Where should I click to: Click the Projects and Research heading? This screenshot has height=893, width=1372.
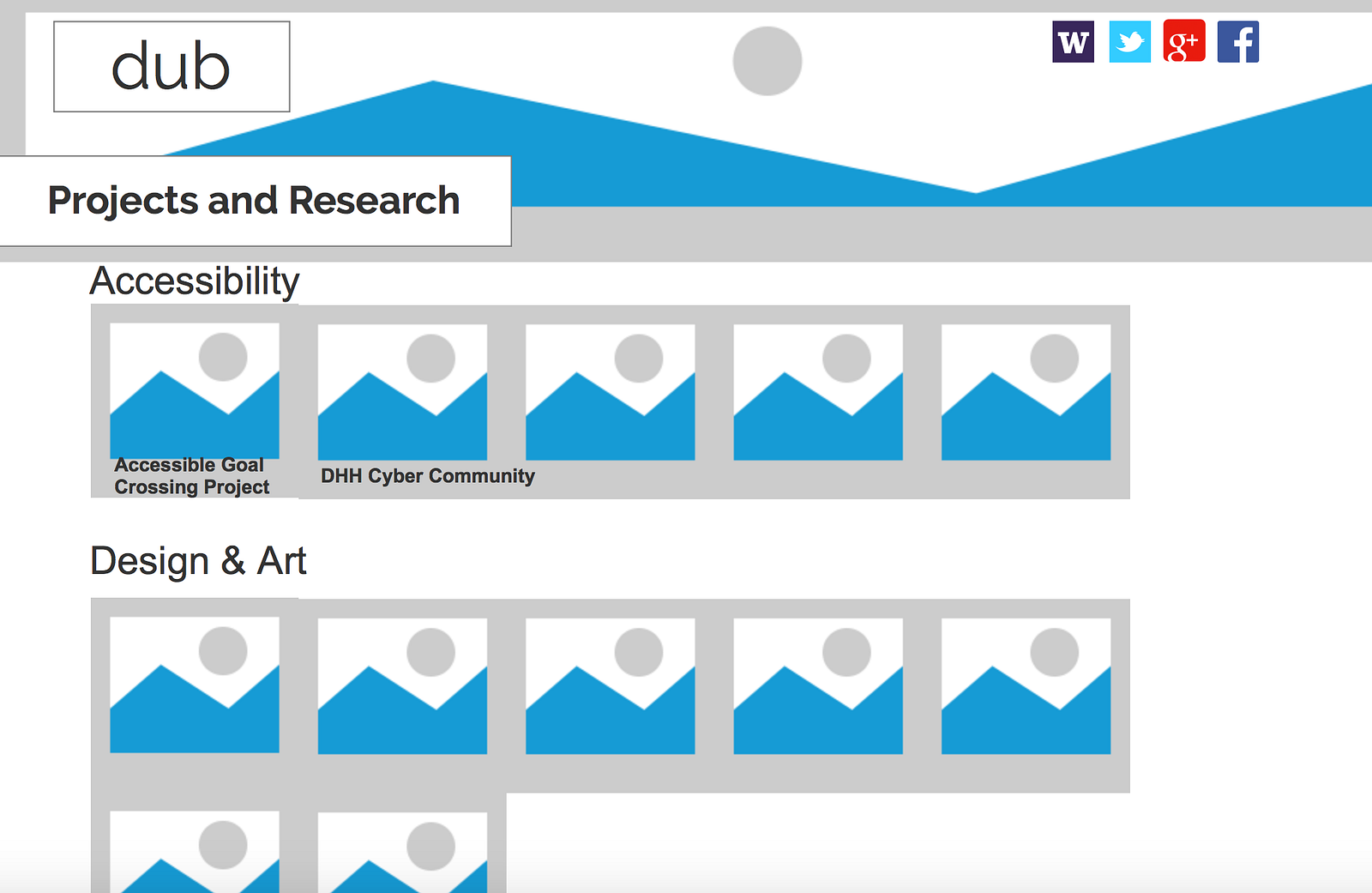coord(254,201)
